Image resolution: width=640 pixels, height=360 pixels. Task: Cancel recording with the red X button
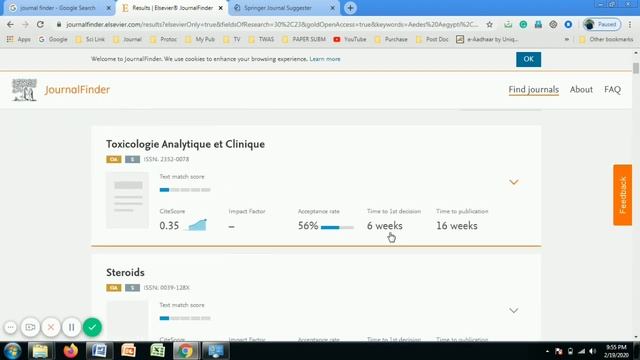click(x=51, y=327)
